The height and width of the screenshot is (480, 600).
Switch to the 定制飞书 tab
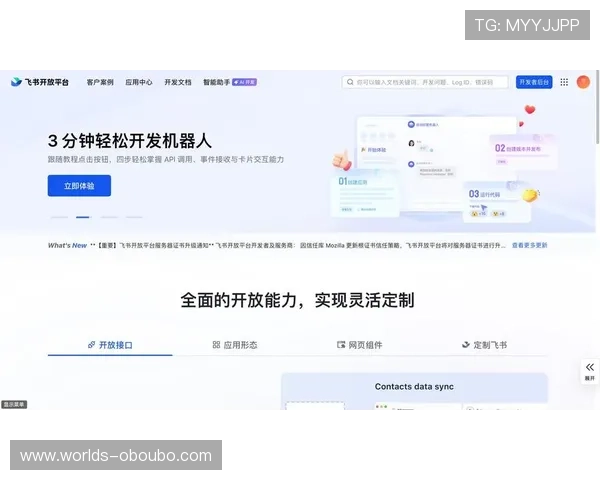pos(484,345)
